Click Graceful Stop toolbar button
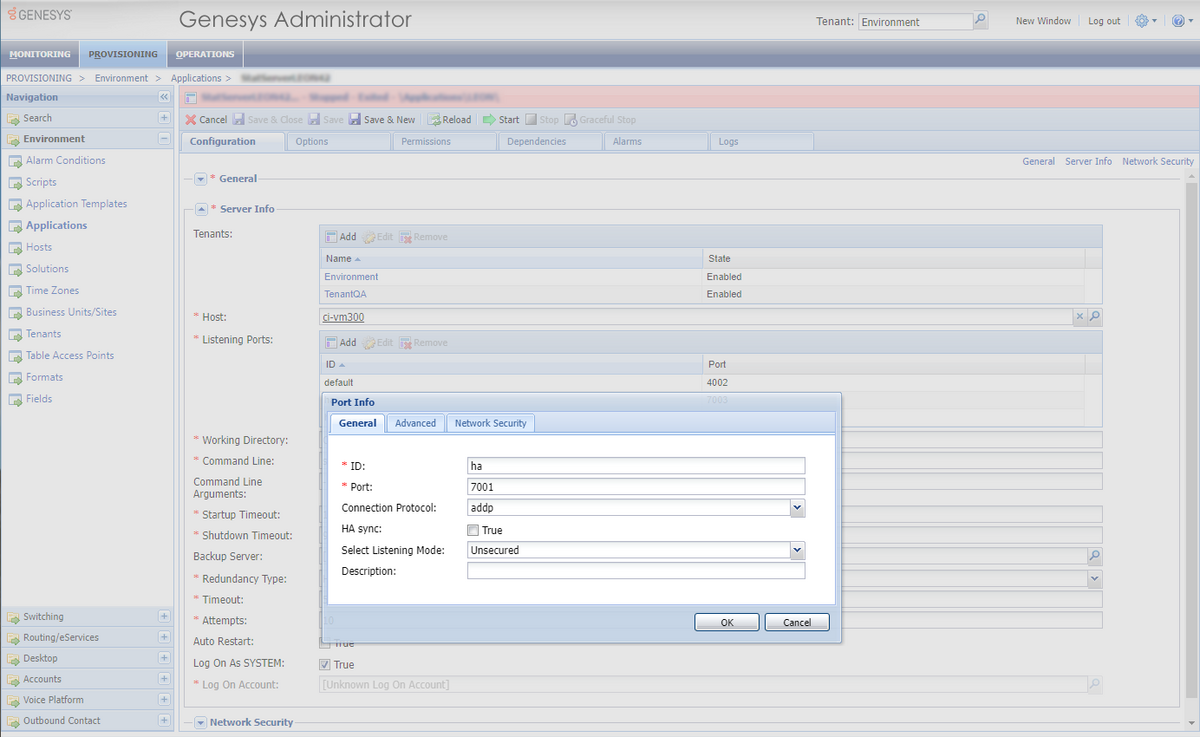Screen dimensions: 1200x737 [600, 120]
